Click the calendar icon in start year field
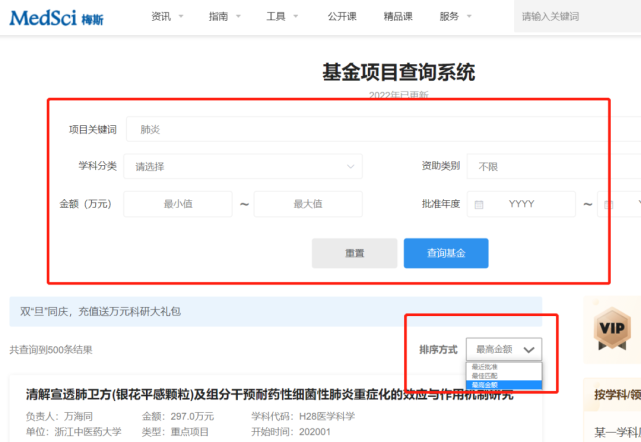This screenshot has width=641, height=442. tap(479, 204)
